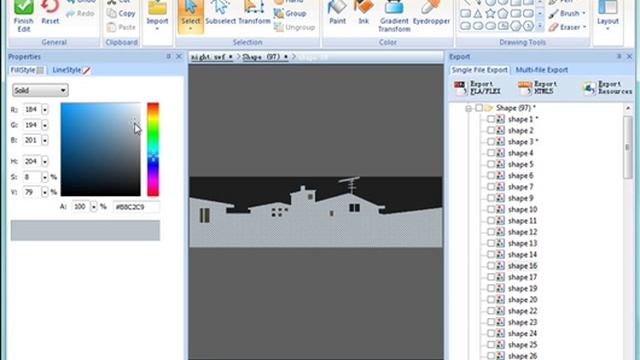Enable the shape 3 checkbox
This screenshot has height=360, width=640.
(x=491, y=142)
